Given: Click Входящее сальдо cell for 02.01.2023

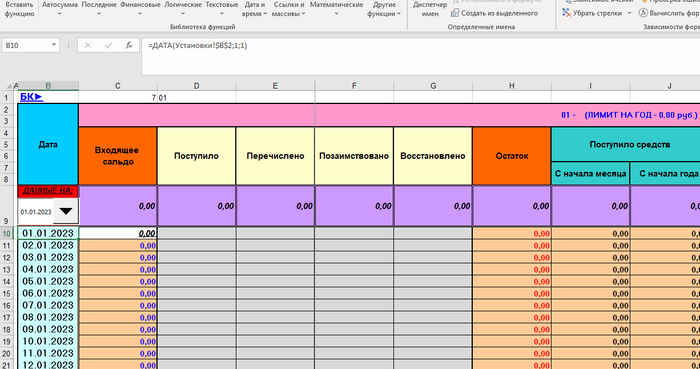Looking at the screenshot, I should pos(118,245).
